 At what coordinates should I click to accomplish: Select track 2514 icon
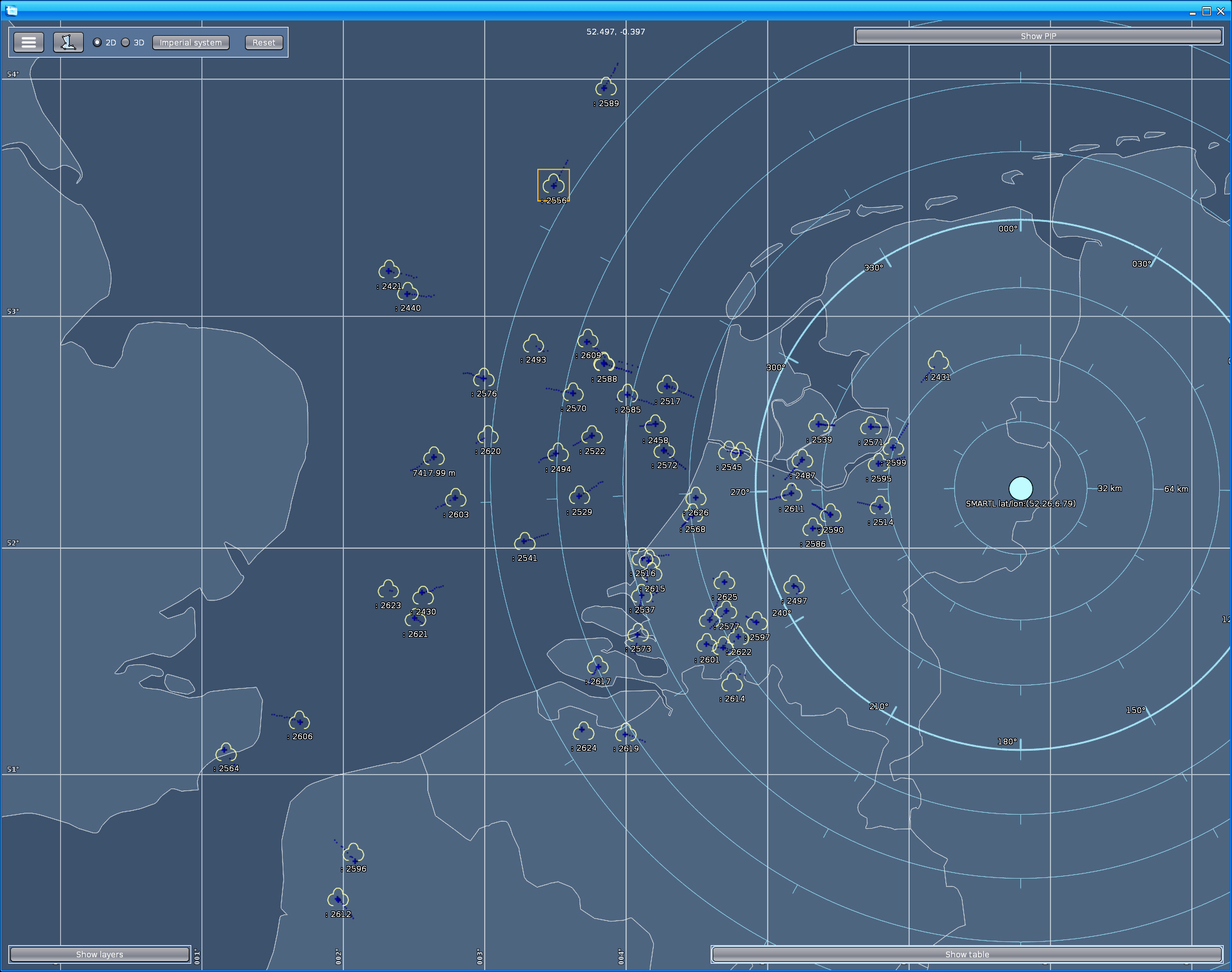click(880, 506)
